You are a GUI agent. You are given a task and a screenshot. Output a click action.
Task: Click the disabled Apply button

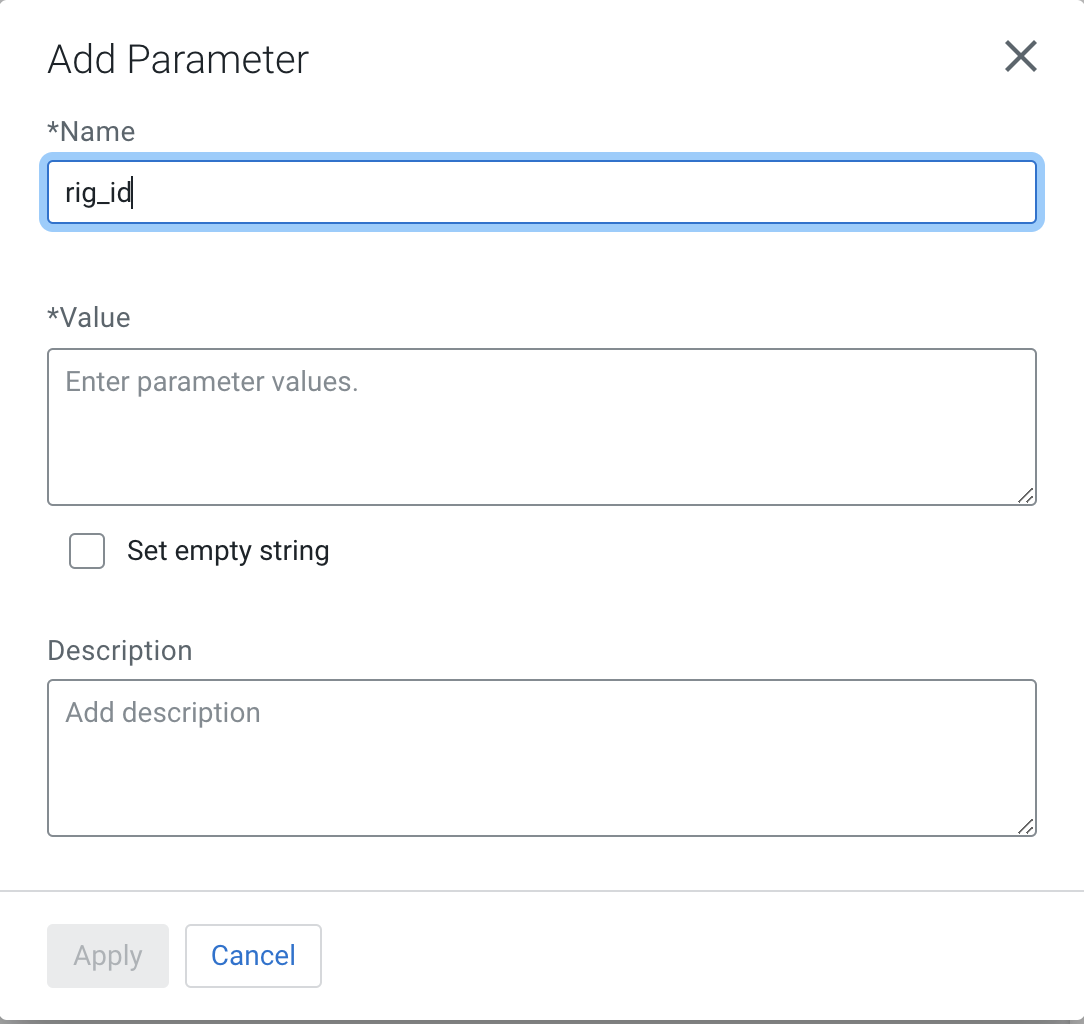click(x=108, y=956)
